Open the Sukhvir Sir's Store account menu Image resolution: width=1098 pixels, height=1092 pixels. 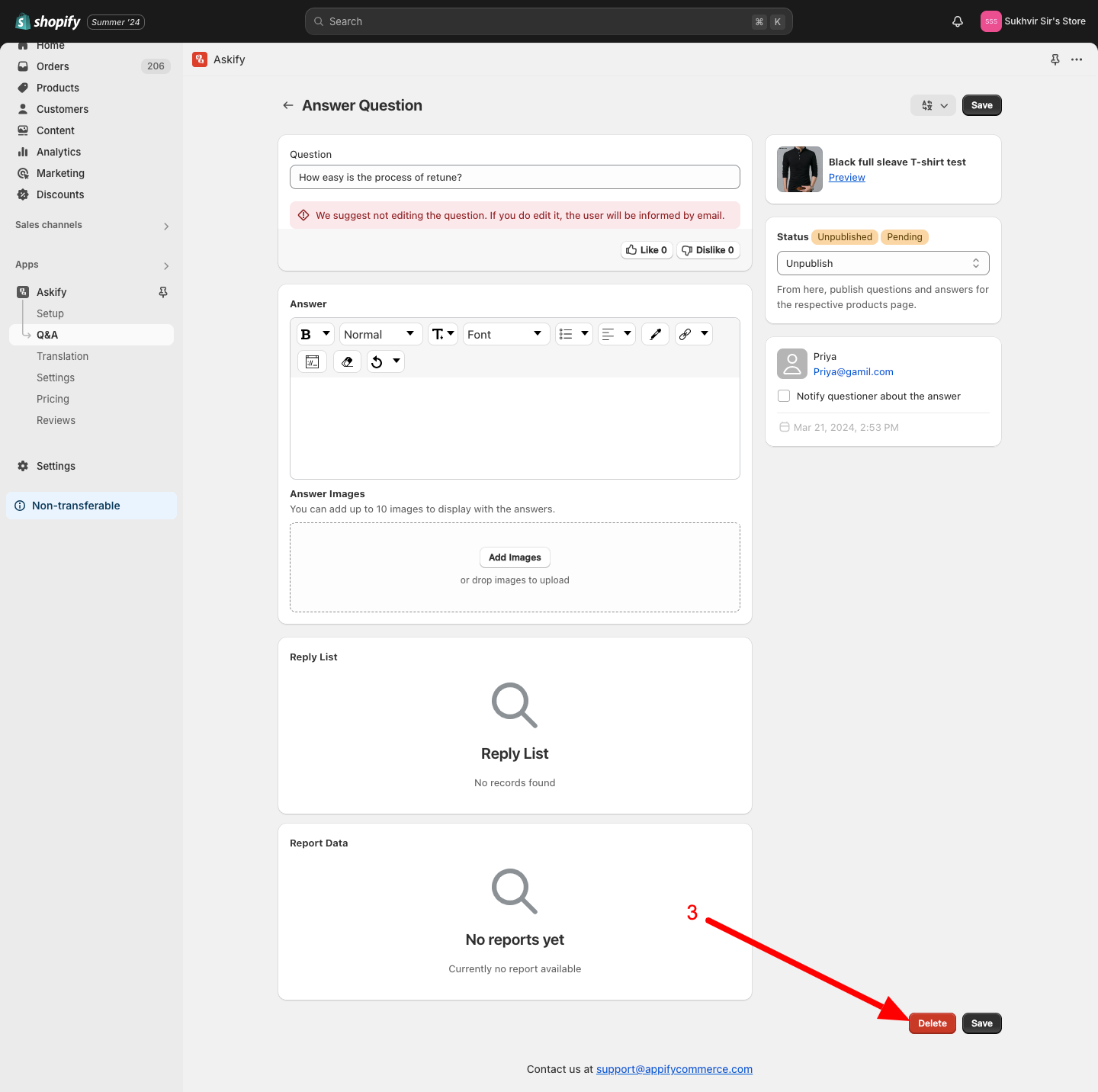pos(1033,21)
